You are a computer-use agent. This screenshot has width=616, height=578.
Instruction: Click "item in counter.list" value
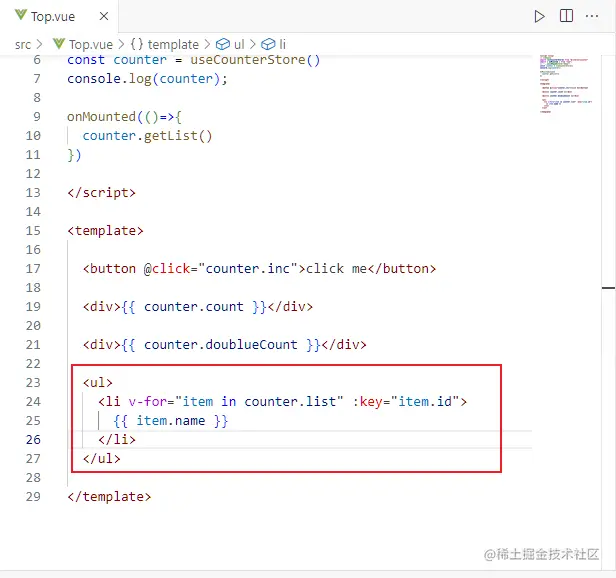point(259,402)
